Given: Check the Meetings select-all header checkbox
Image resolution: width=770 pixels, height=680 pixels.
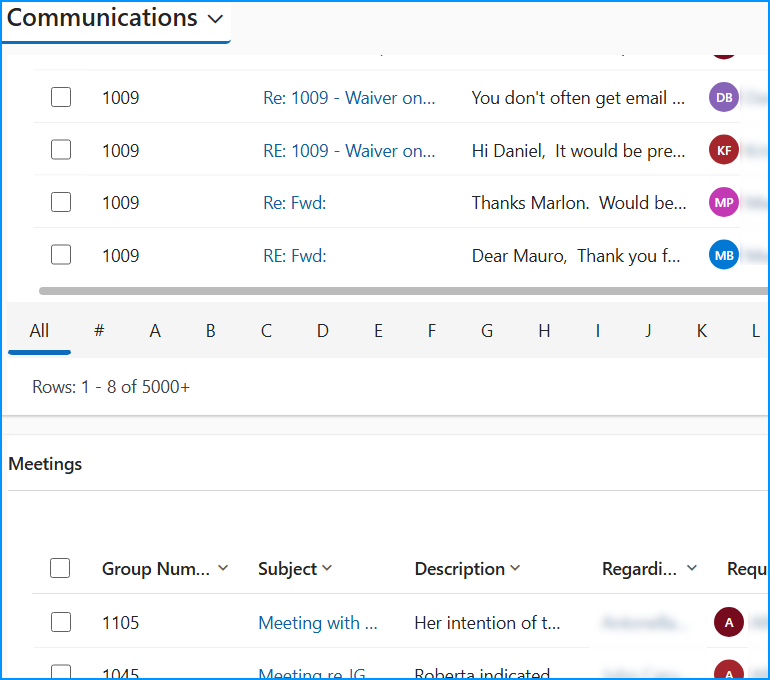Looking at the screenshot, I should click(61, 568).
